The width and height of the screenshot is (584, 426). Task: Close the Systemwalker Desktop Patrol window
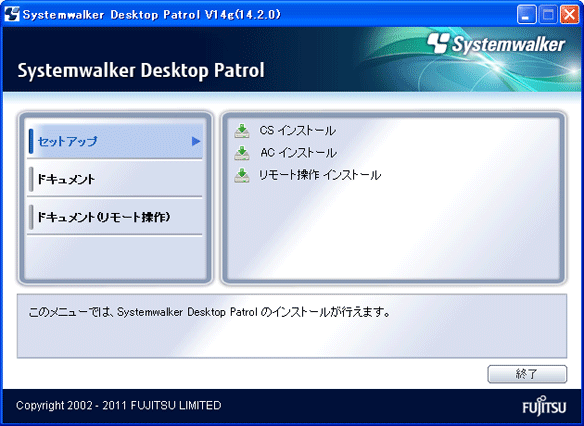(x=569, y=15)
